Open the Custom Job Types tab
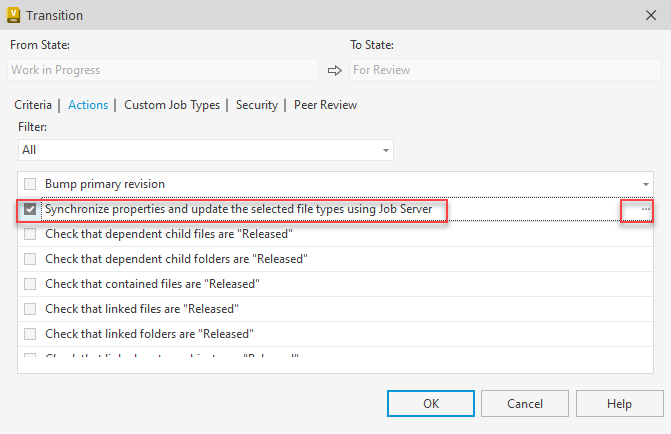Viewport: 671px width, 434px height. (172, 105)
